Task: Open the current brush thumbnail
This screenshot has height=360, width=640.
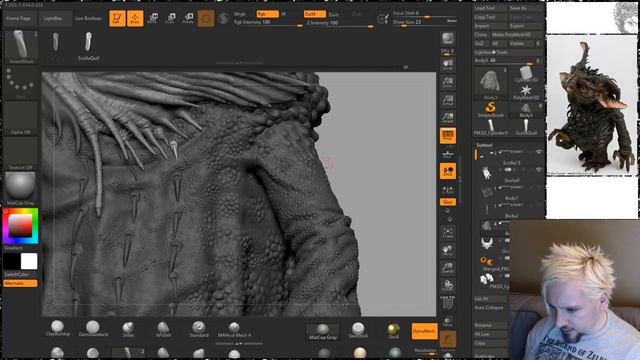Action: tap(22, 47)
